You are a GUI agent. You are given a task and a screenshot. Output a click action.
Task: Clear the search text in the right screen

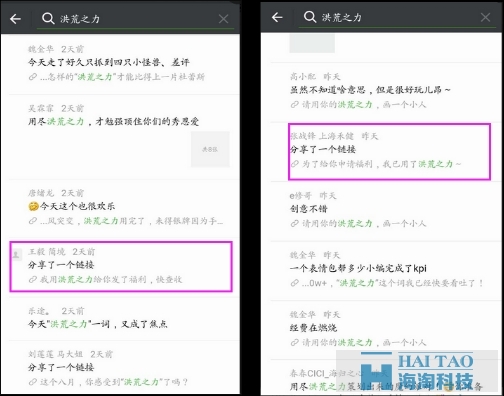485,17
